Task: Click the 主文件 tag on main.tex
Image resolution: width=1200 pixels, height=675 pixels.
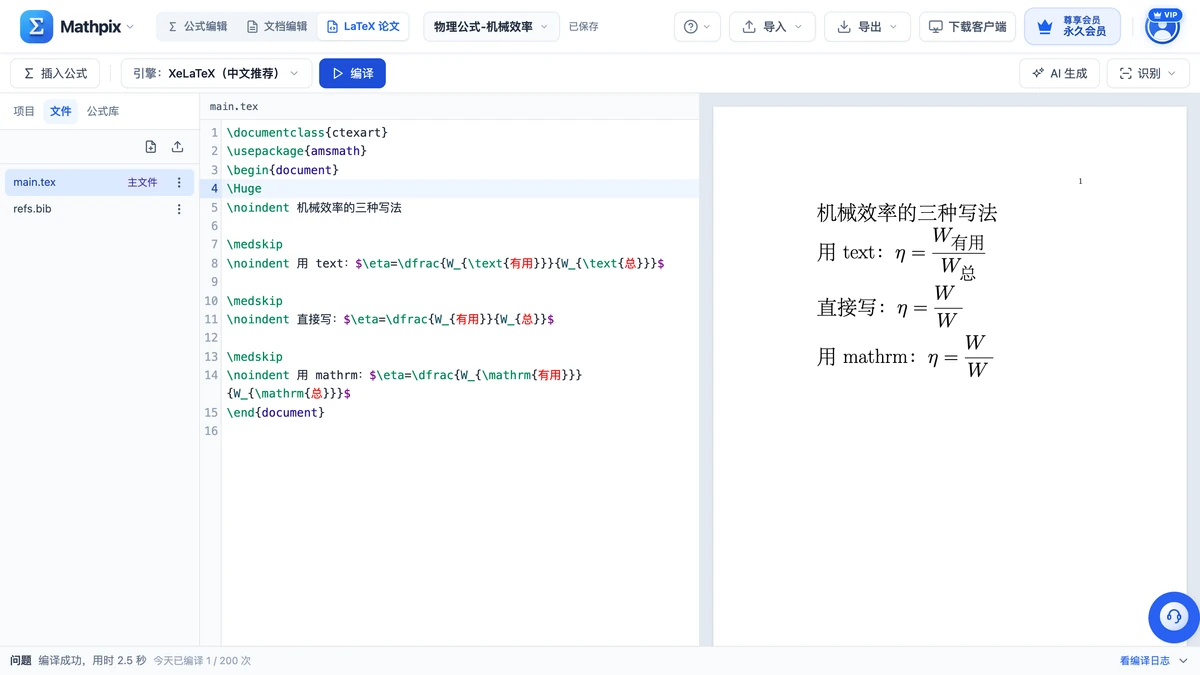Action: click(143, 183)
